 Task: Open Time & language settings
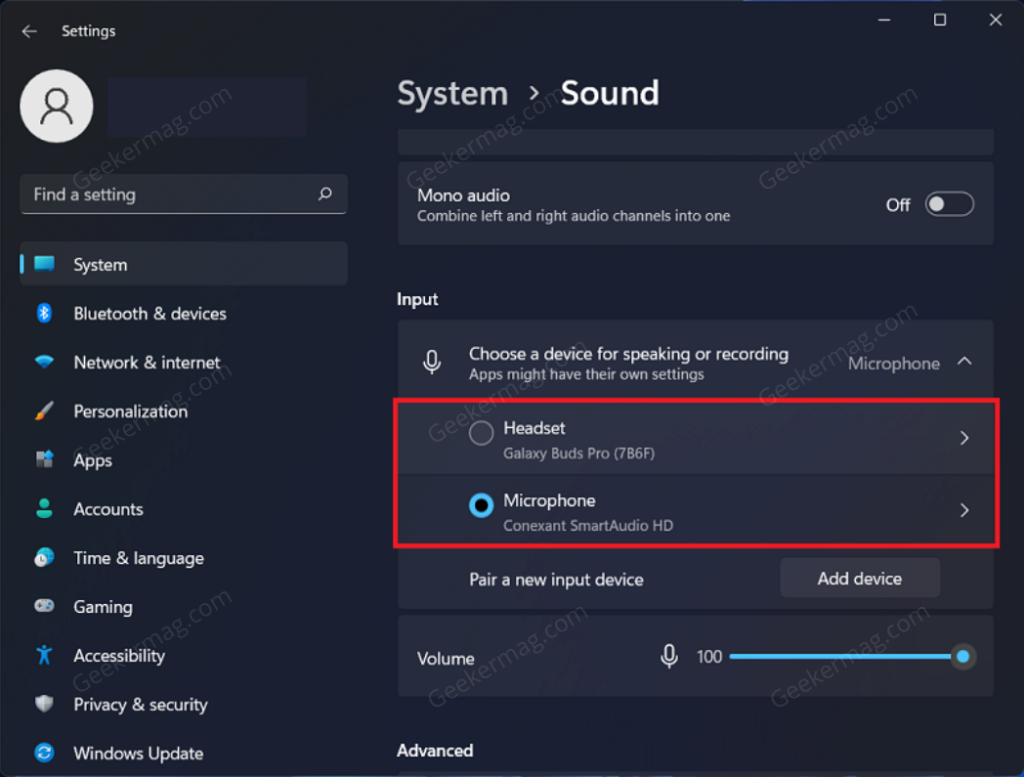(x=184, y=558)
